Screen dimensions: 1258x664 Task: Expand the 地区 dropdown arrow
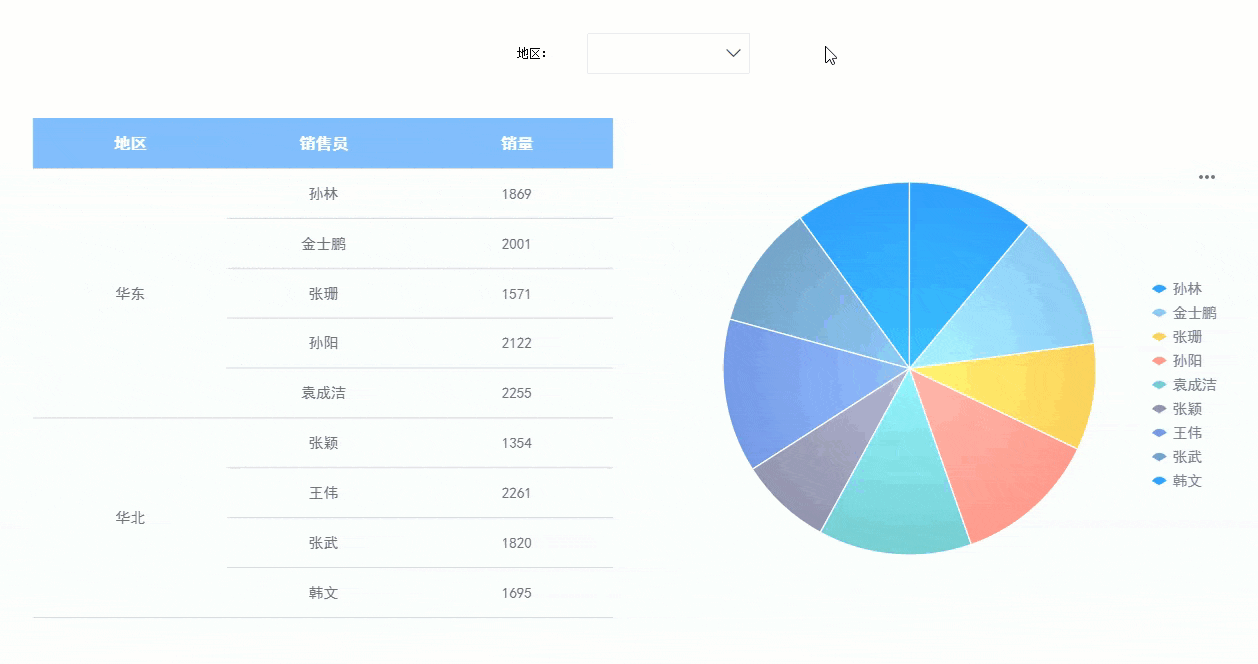coord(733,53)
